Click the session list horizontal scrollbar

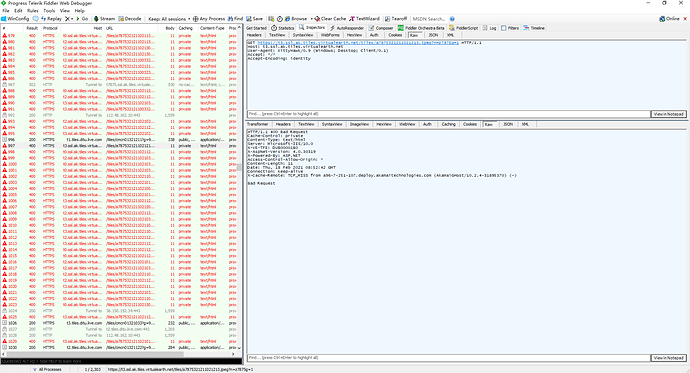point(95,354)
